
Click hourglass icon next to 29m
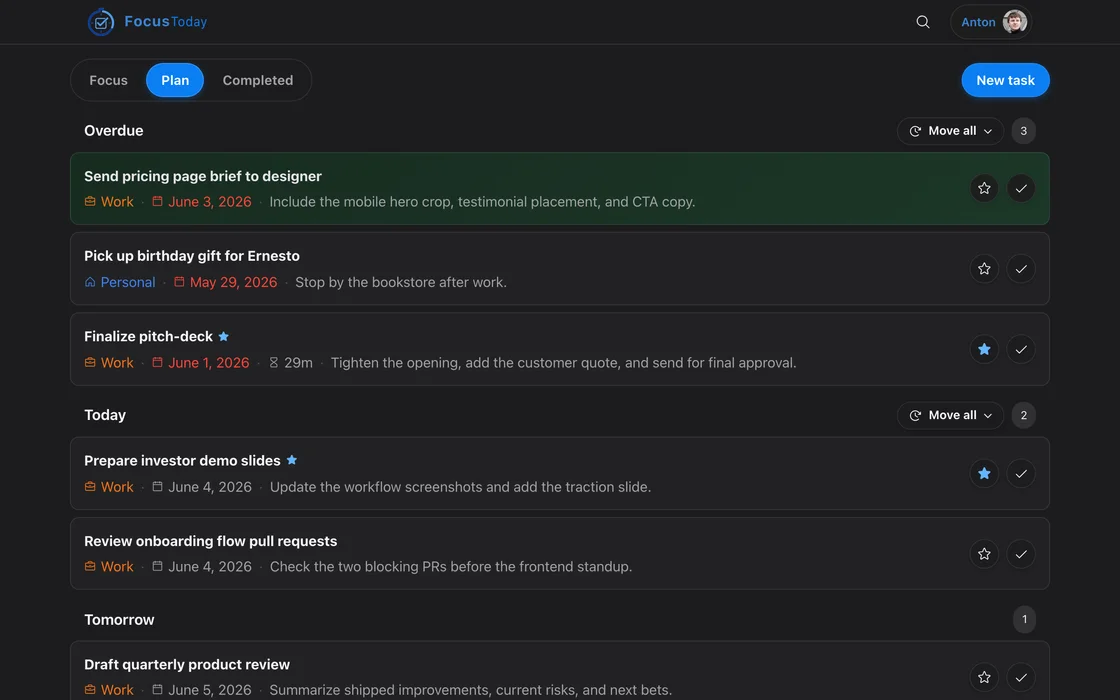tap(274, 363)
